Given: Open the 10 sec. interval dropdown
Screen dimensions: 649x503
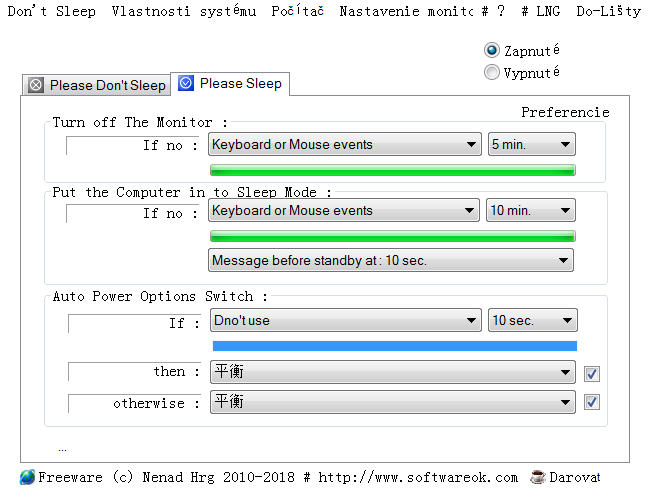Looking at the screenshot, I should pyautogui.click(x=532, y=320).
